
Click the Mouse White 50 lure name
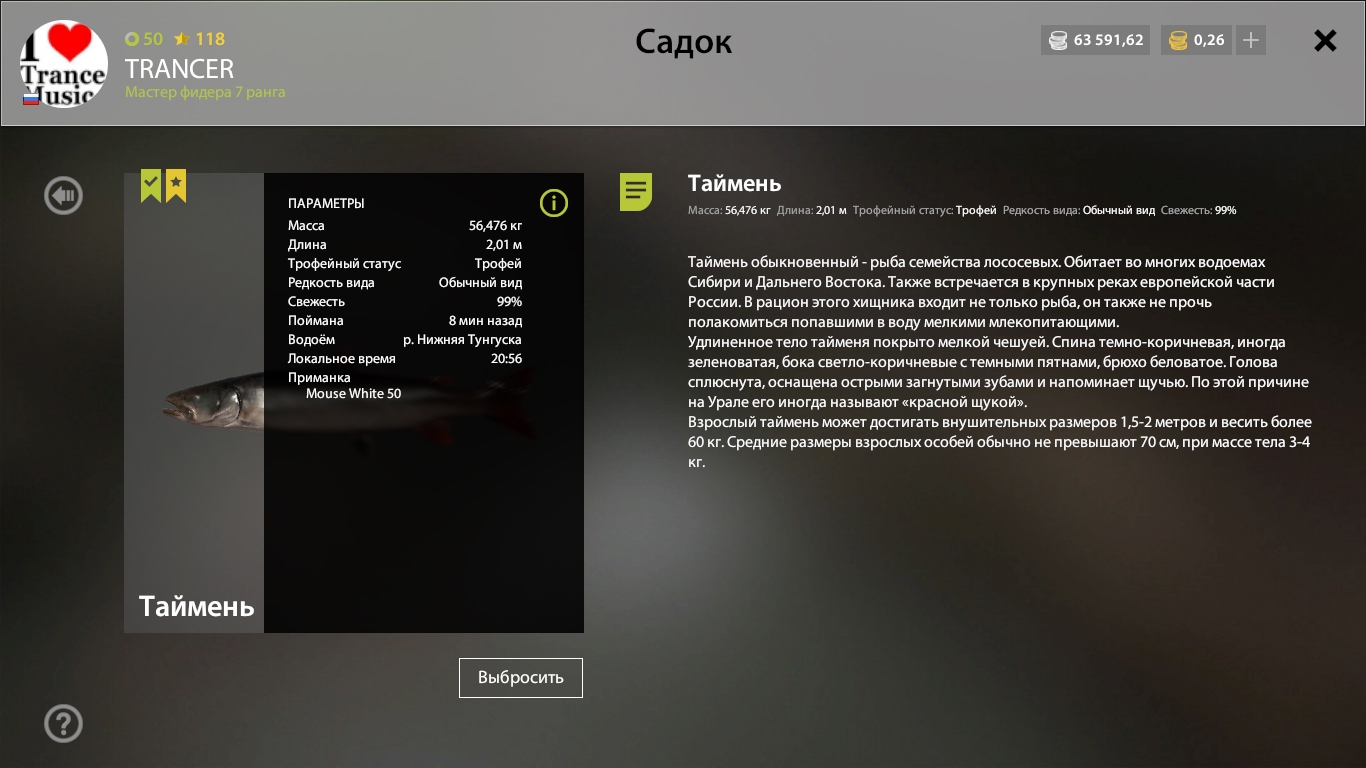(353, 393)
